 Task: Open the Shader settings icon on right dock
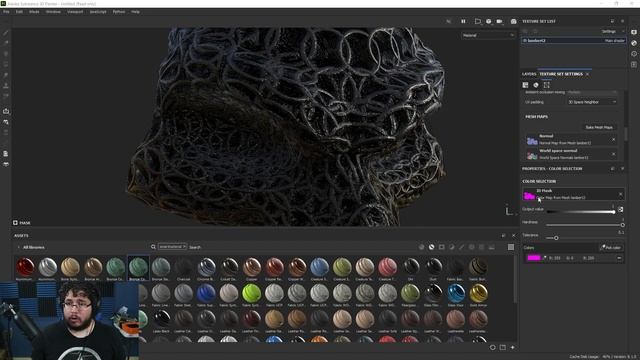634,43
